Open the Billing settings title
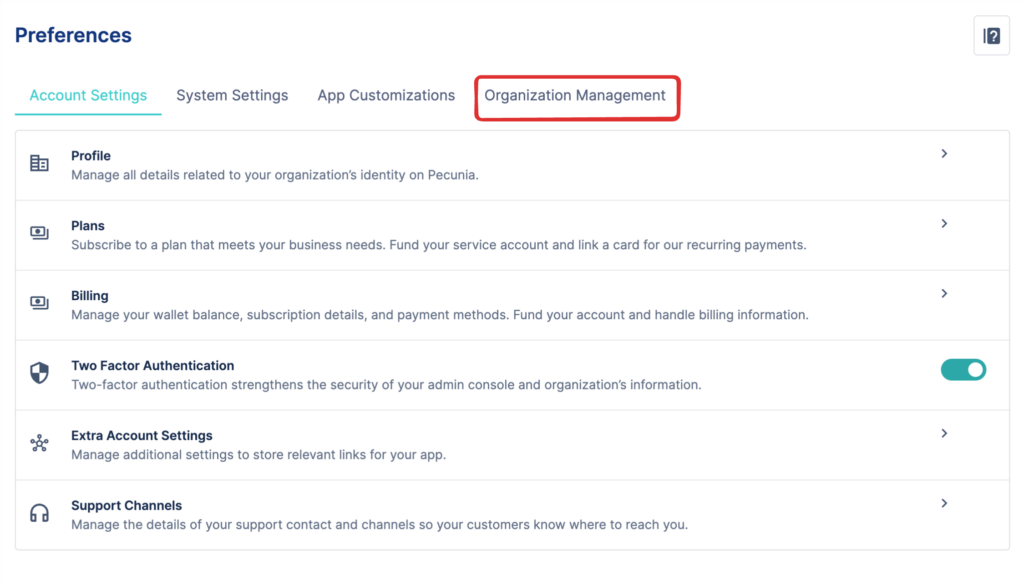The width and height of the screenshot is (1024, 584). [90, 296]
